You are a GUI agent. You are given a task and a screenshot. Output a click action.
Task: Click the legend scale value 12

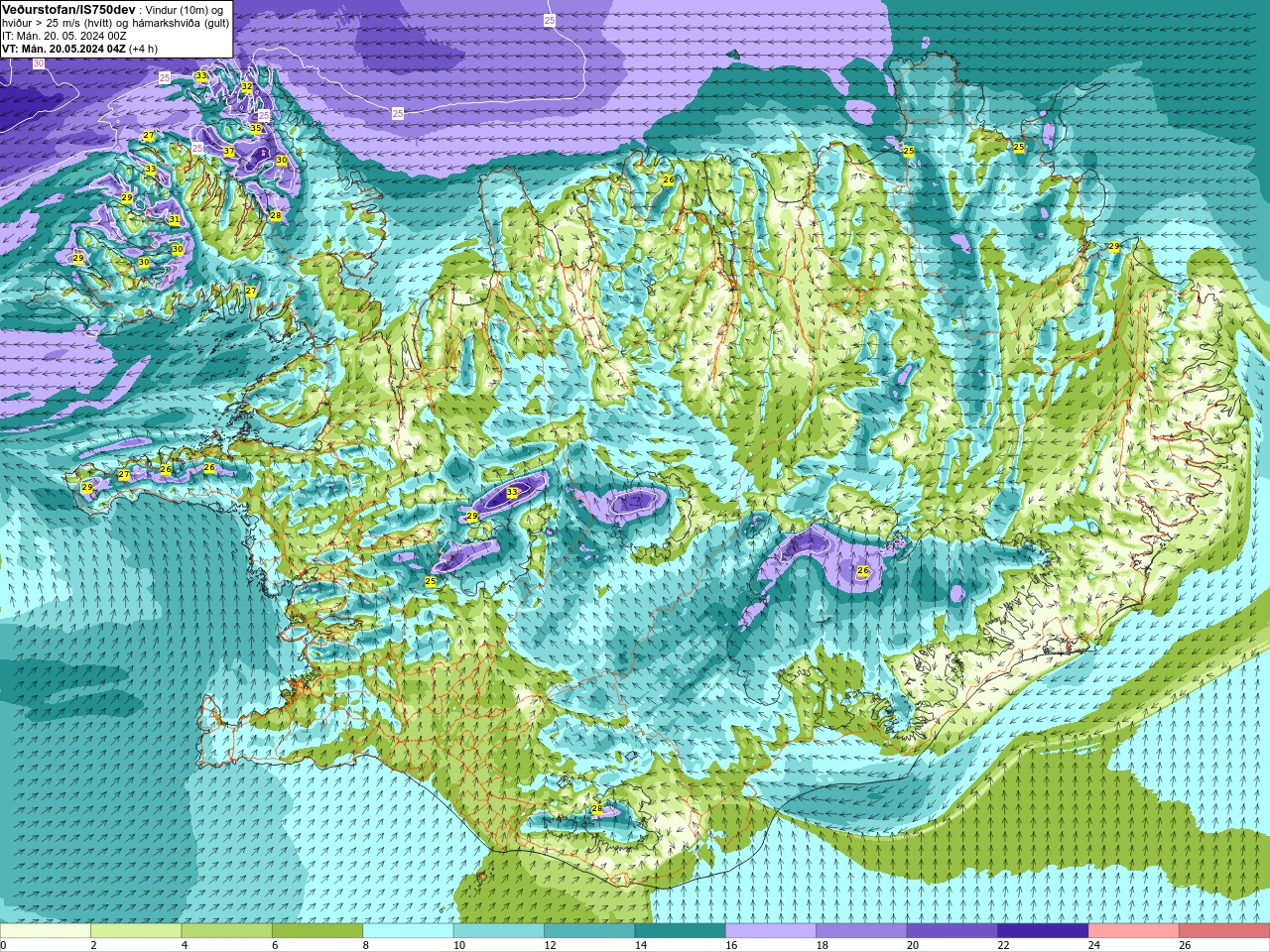coord(550,945)
